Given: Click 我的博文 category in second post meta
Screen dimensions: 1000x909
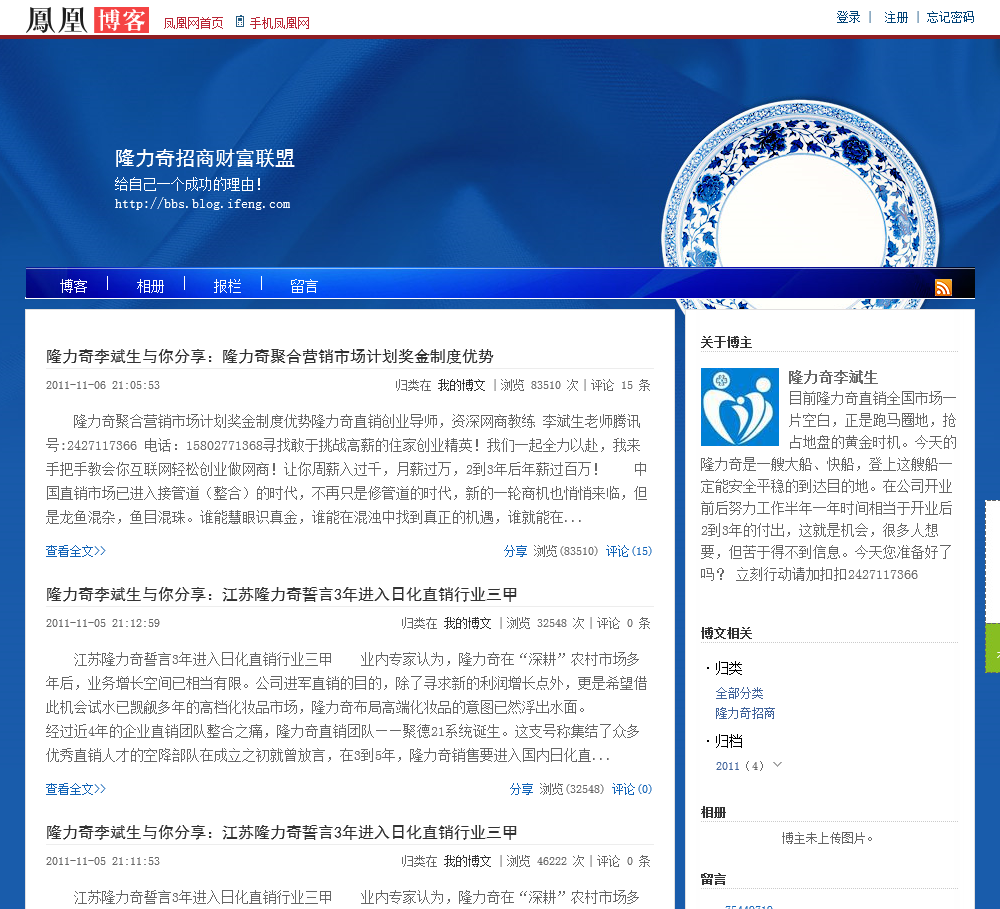Looking at the screenshot, I should [467, 623].
